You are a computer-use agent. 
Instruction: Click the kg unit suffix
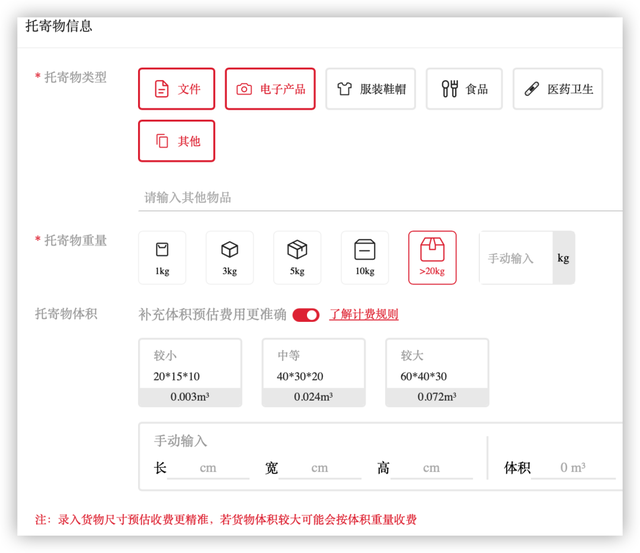[563, 258]
